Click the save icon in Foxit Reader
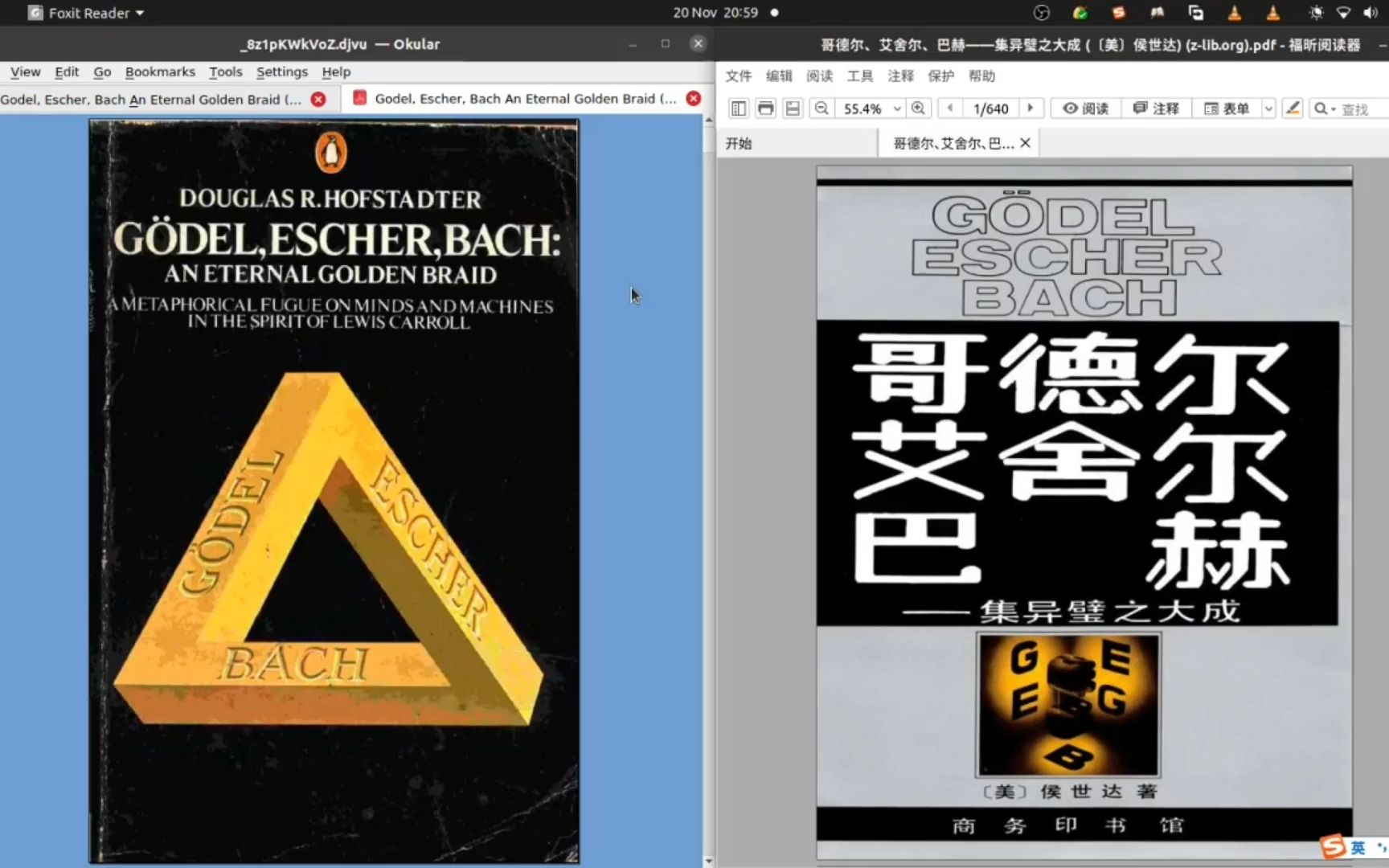 (x=793, y=108)
